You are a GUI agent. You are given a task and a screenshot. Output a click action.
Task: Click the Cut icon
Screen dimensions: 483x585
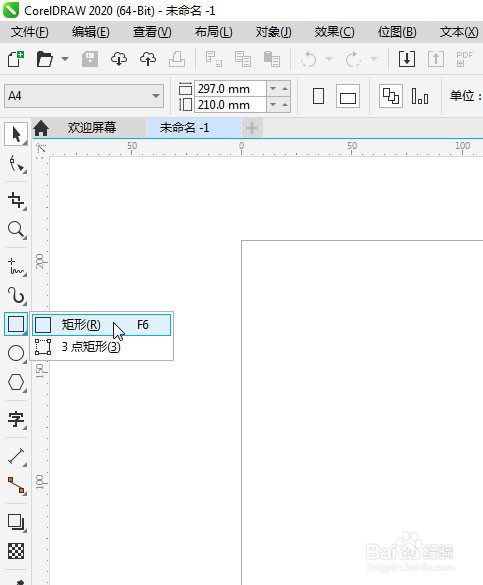tap(214, 59)
